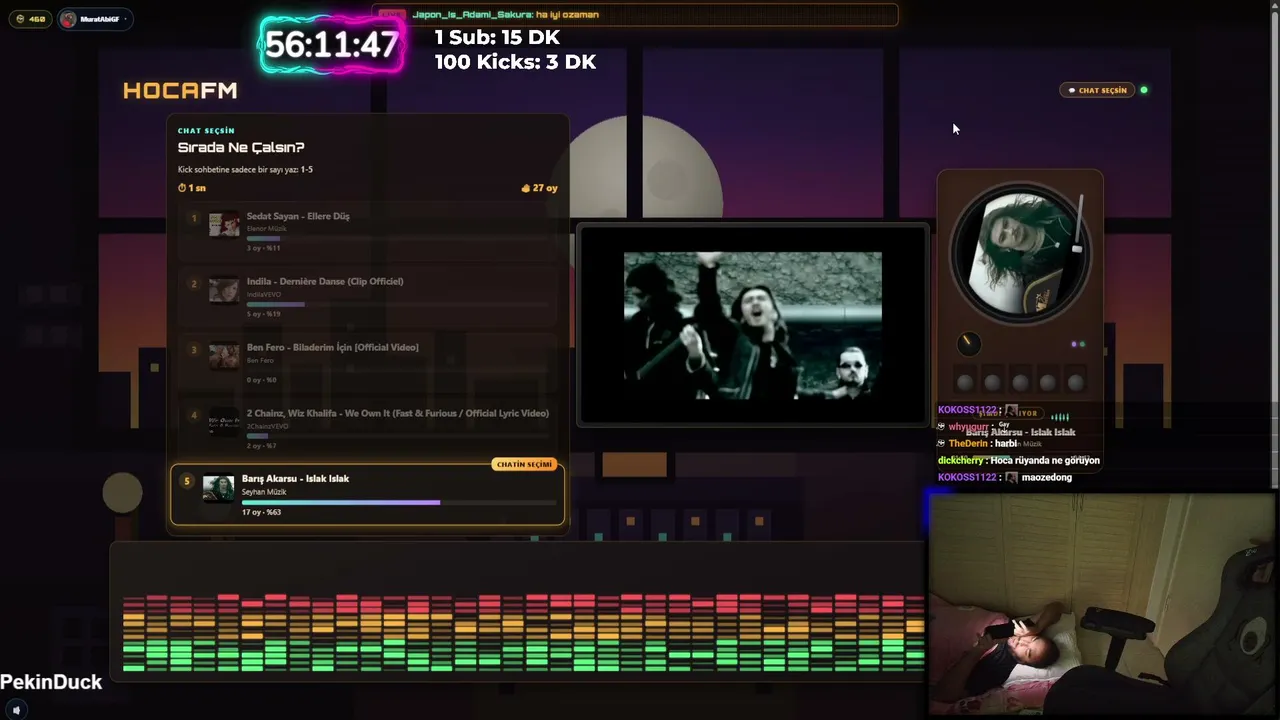Click the number 1 badge in poll
The height and width of the screenshot is (720, 1280).
pos(194,217)
